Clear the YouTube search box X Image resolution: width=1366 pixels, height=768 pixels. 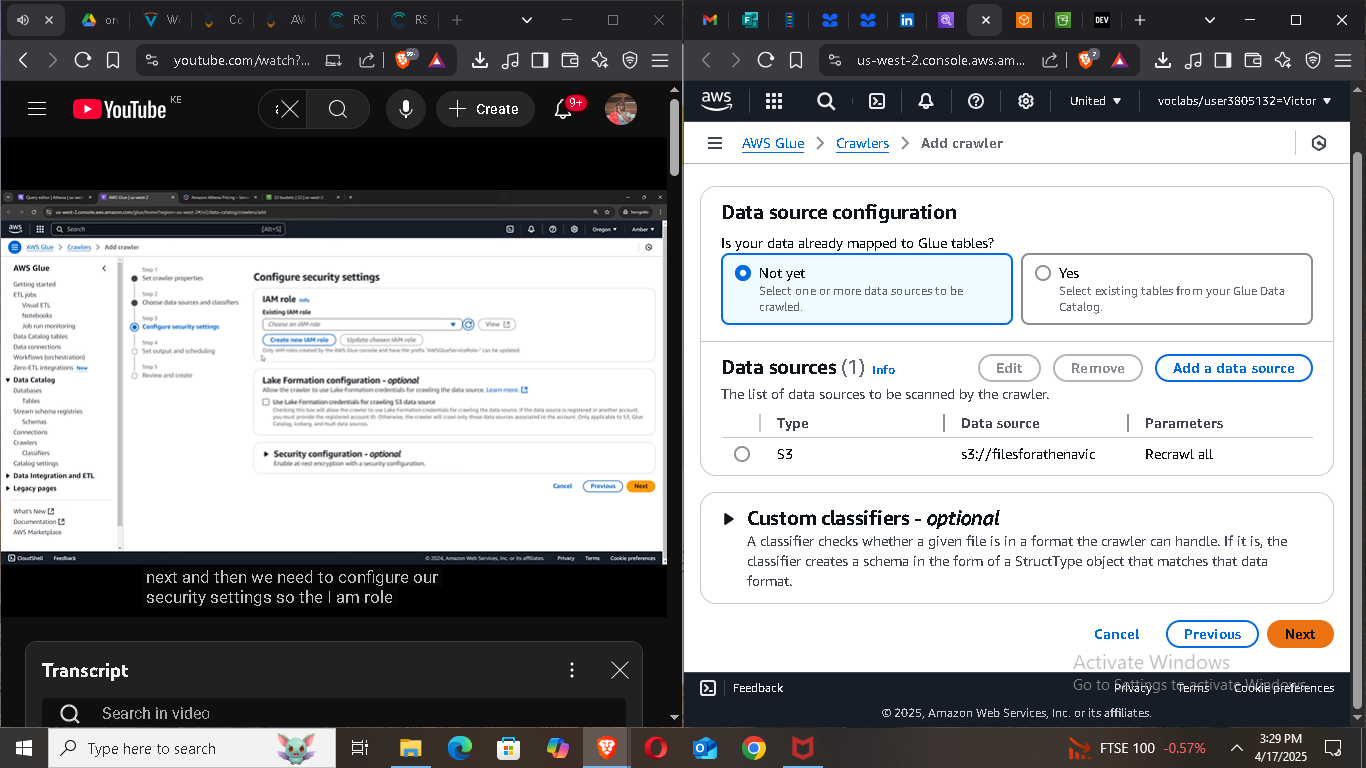(288, 109)
